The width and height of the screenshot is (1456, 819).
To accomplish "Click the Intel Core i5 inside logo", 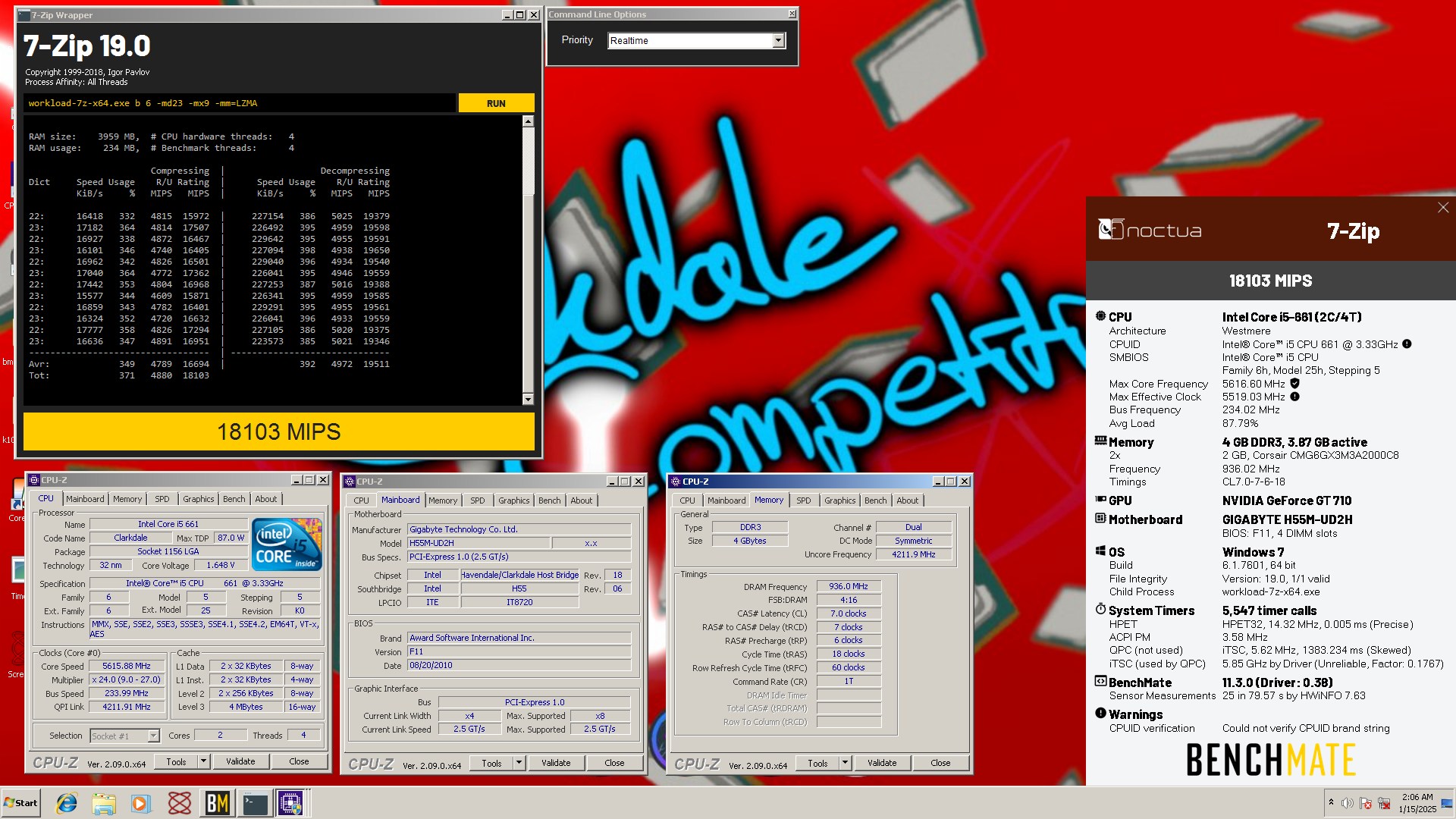I will [287, 544].
